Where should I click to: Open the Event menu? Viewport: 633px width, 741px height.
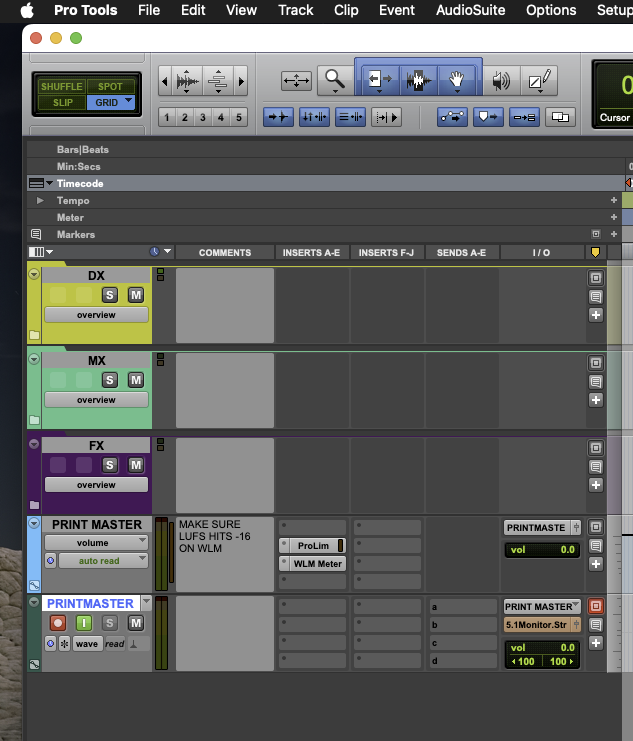(x=397, y=10)
